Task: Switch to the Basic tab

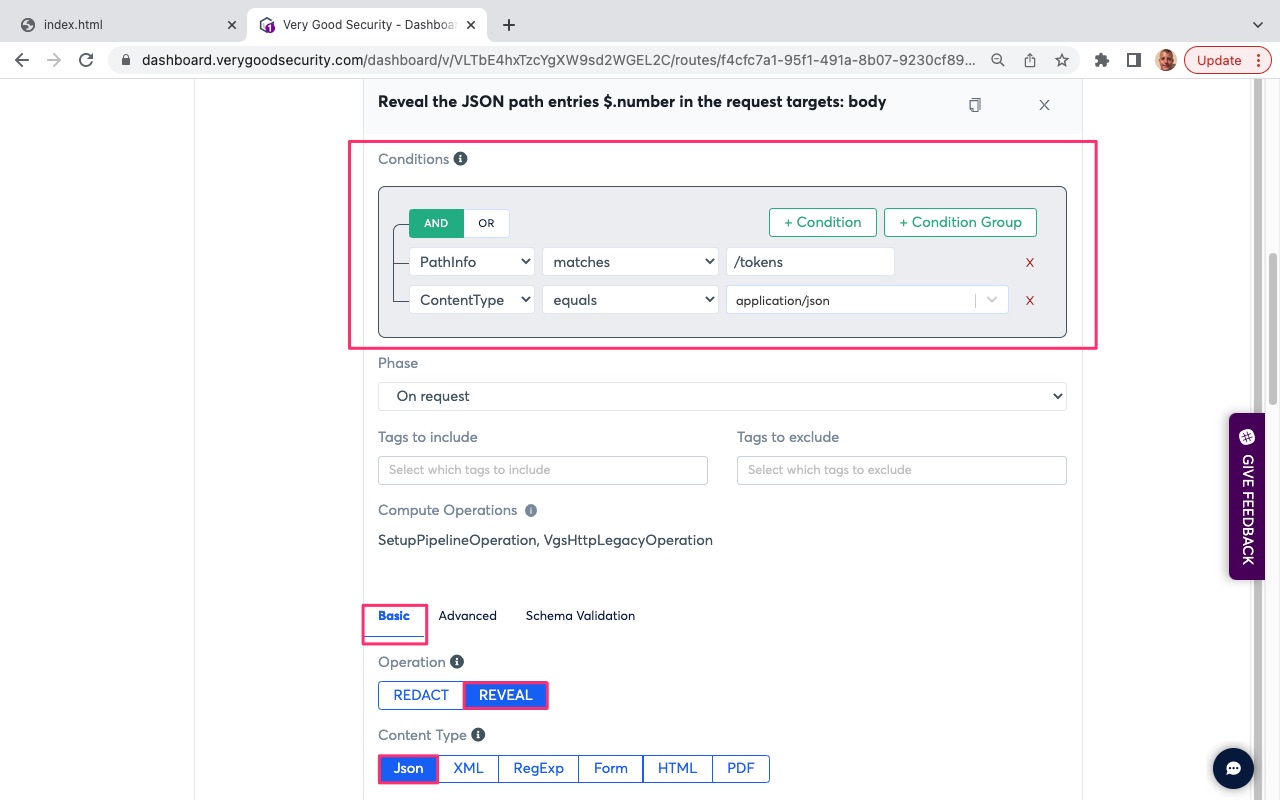Action: click(394, 616)
